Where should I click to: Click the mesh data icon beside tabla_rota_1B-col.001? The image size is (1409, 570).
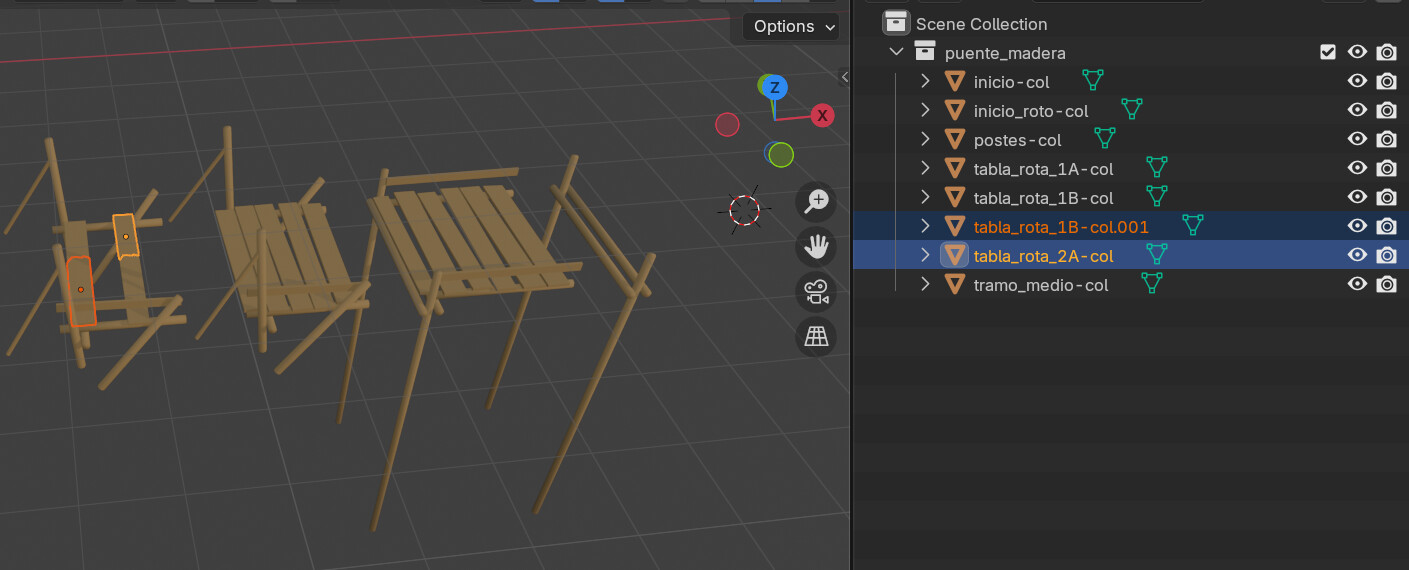(1192, 224)
